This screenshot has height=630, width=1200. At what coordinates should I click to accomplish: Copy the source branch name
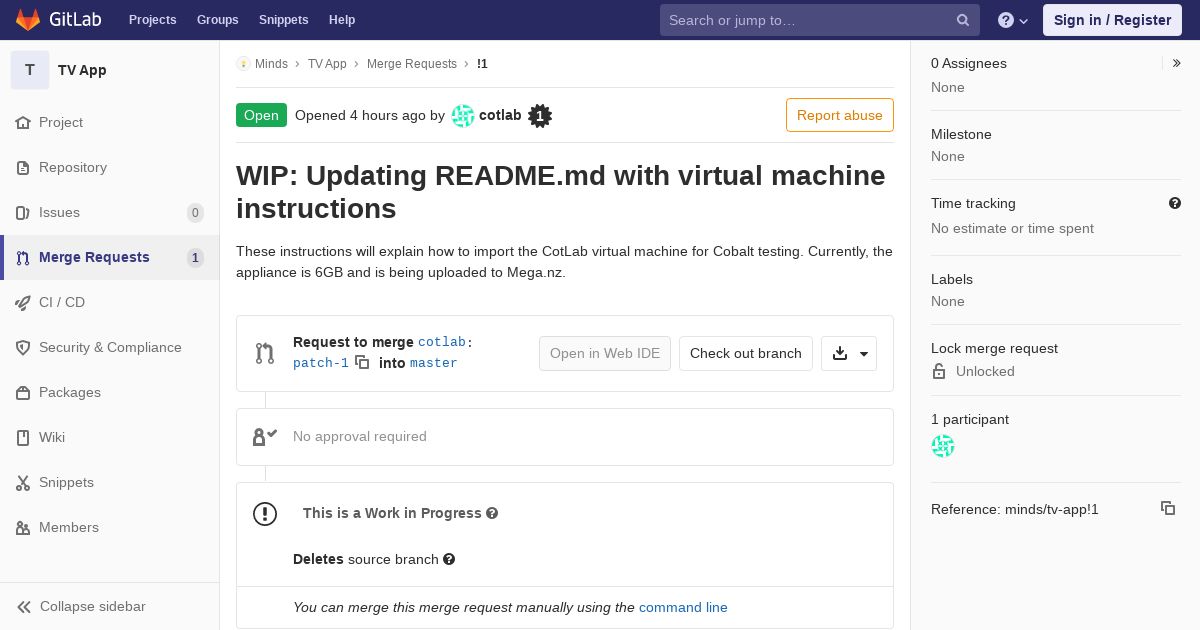click(x=362, y=363)
